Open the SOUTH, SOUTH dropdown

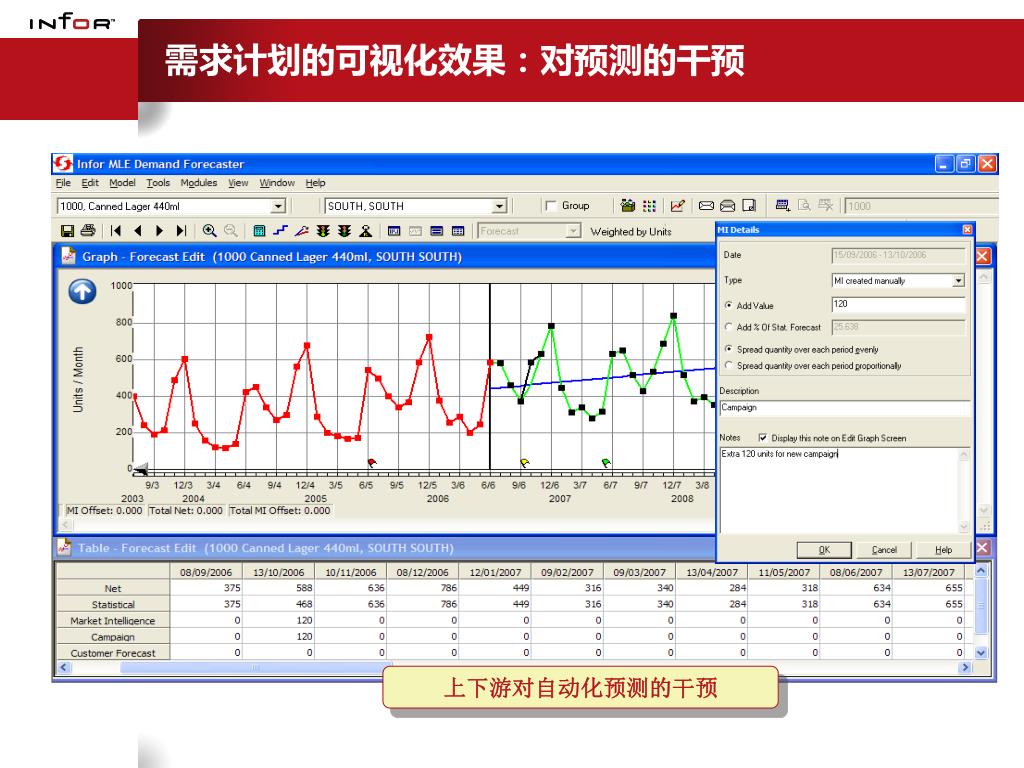pos(500,206)
